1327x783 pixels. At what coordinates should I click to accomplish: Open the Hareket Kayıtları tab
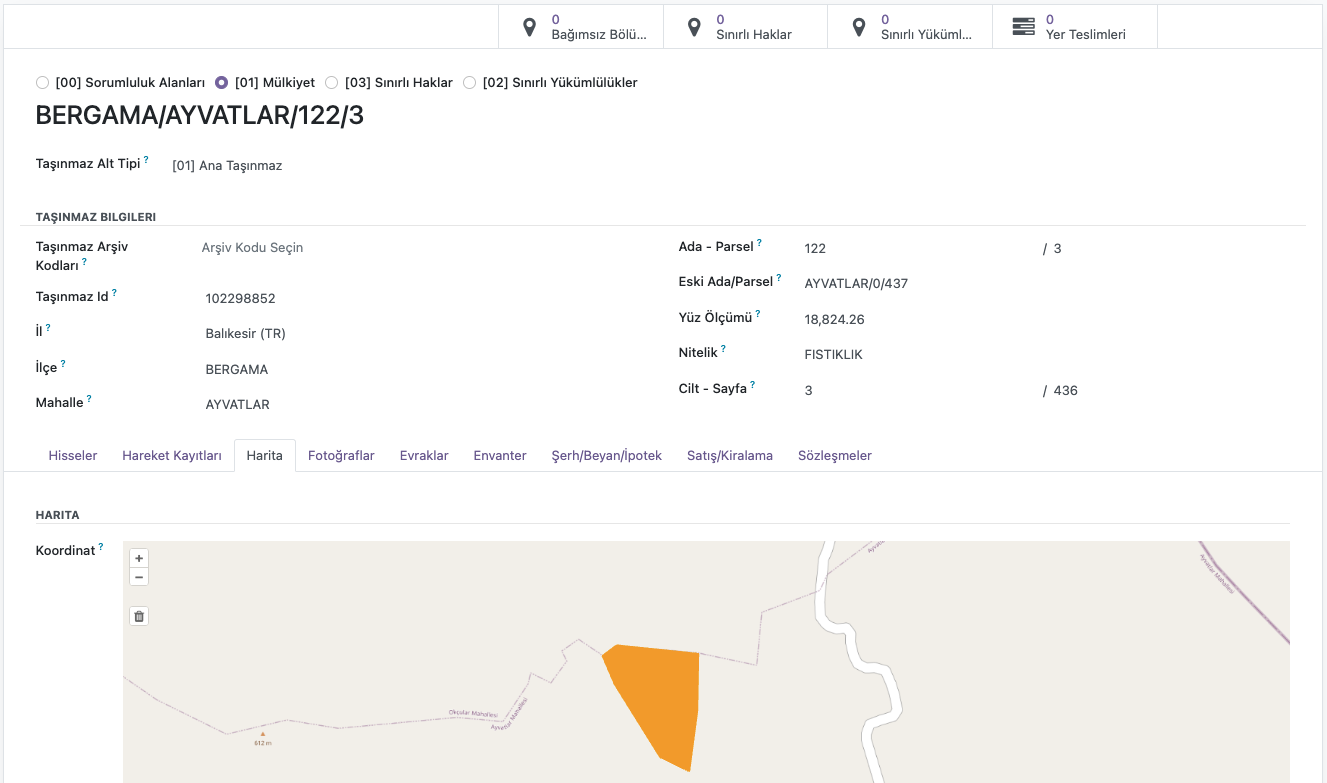[x=171, y=456]
